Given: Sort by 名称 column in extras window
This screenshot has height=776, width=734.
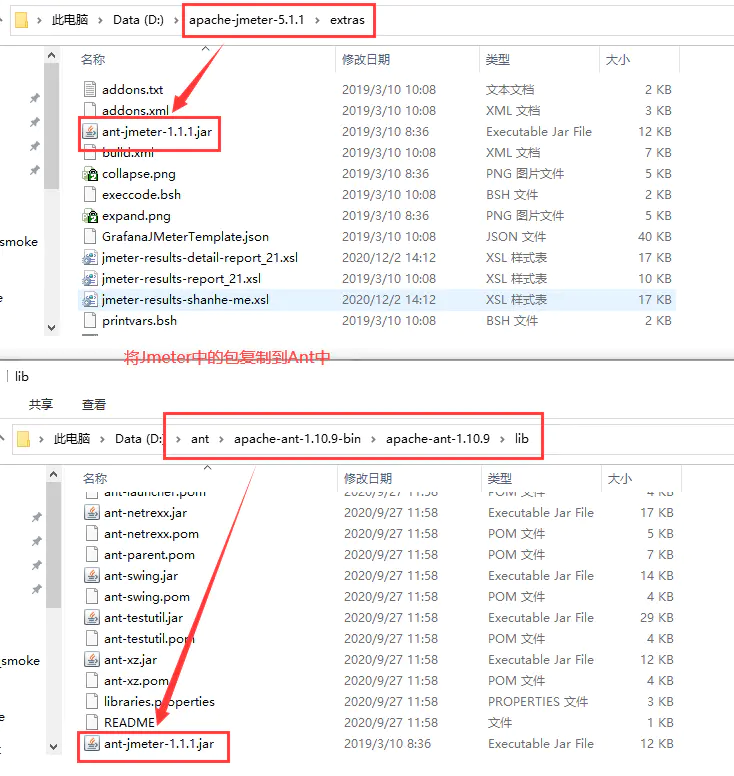Looking at the screenshot, I should pos(93,59).
